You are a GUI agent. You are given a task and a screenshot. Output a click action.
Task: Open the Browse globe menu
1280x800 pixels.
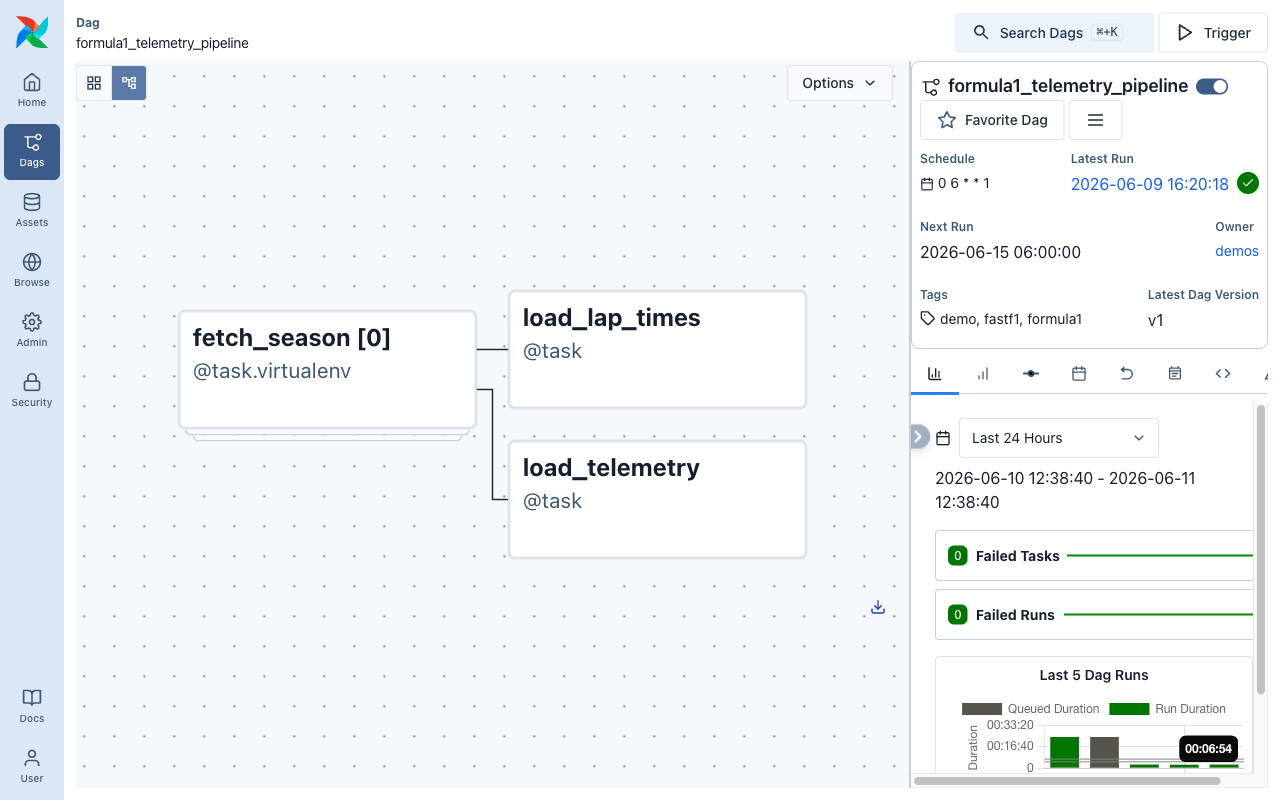pyautogui.click(x=32, y=271)
